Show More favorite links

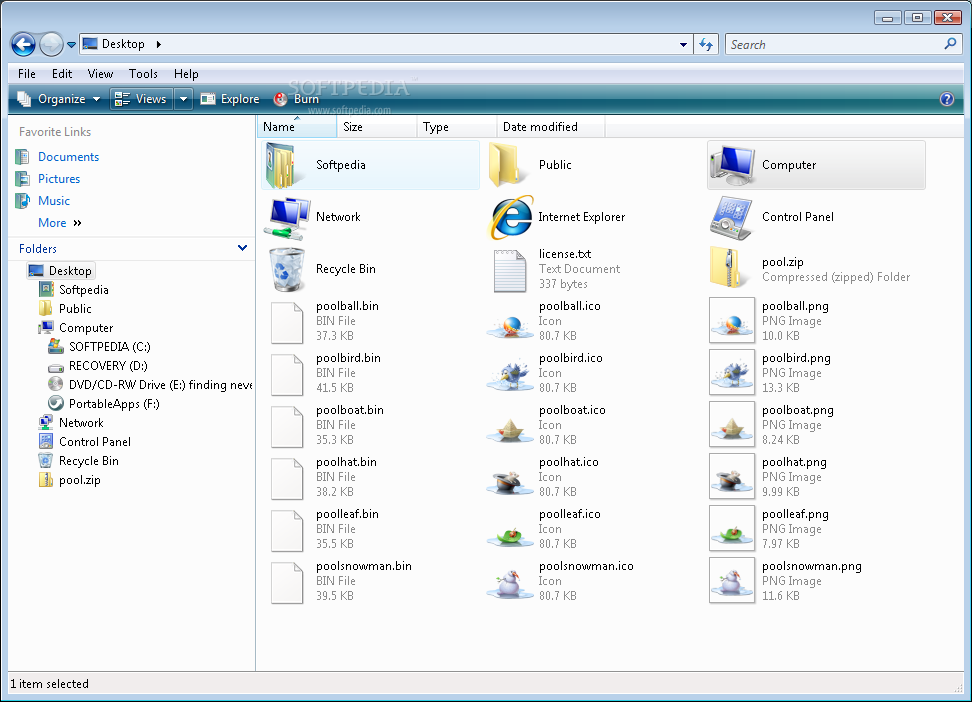60,223
